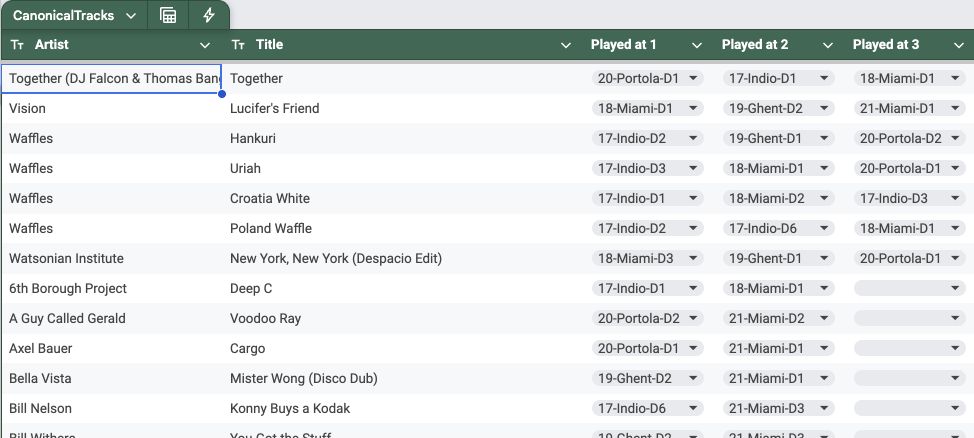The width and height of the screenshot is (974, 438).
Task: Select the 'Hankuri' title cell
Action: click(x=404, y=139)
